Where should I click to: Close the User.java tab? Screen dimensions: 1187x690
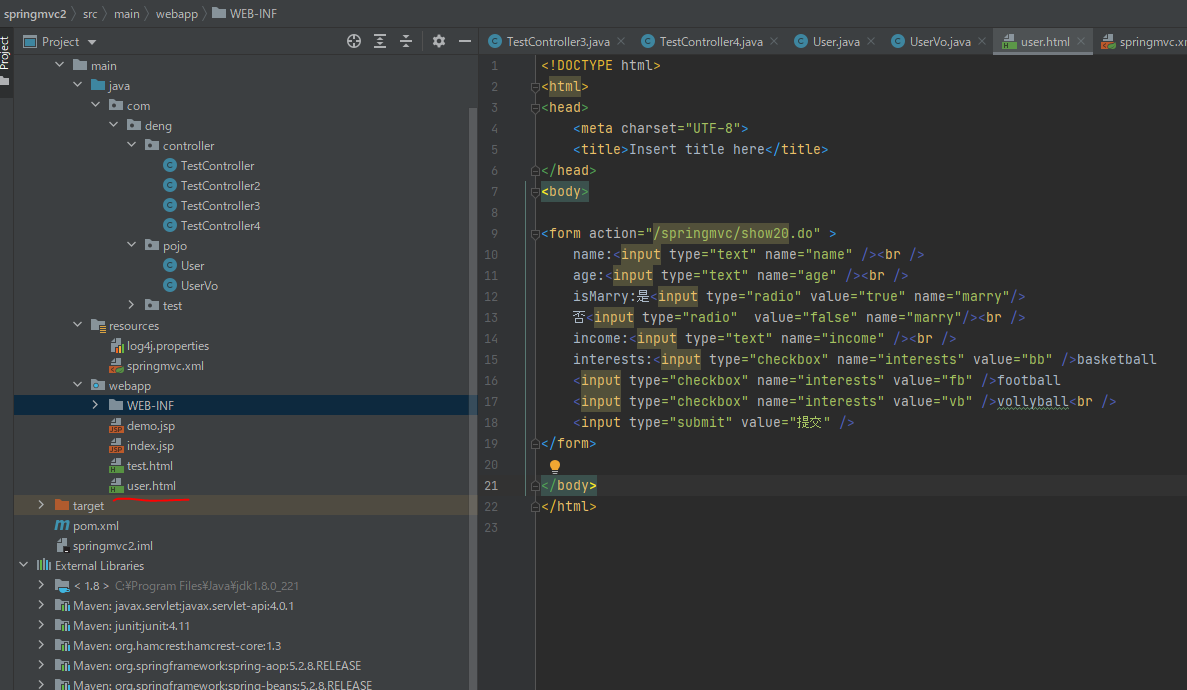[x=871, y=41]
